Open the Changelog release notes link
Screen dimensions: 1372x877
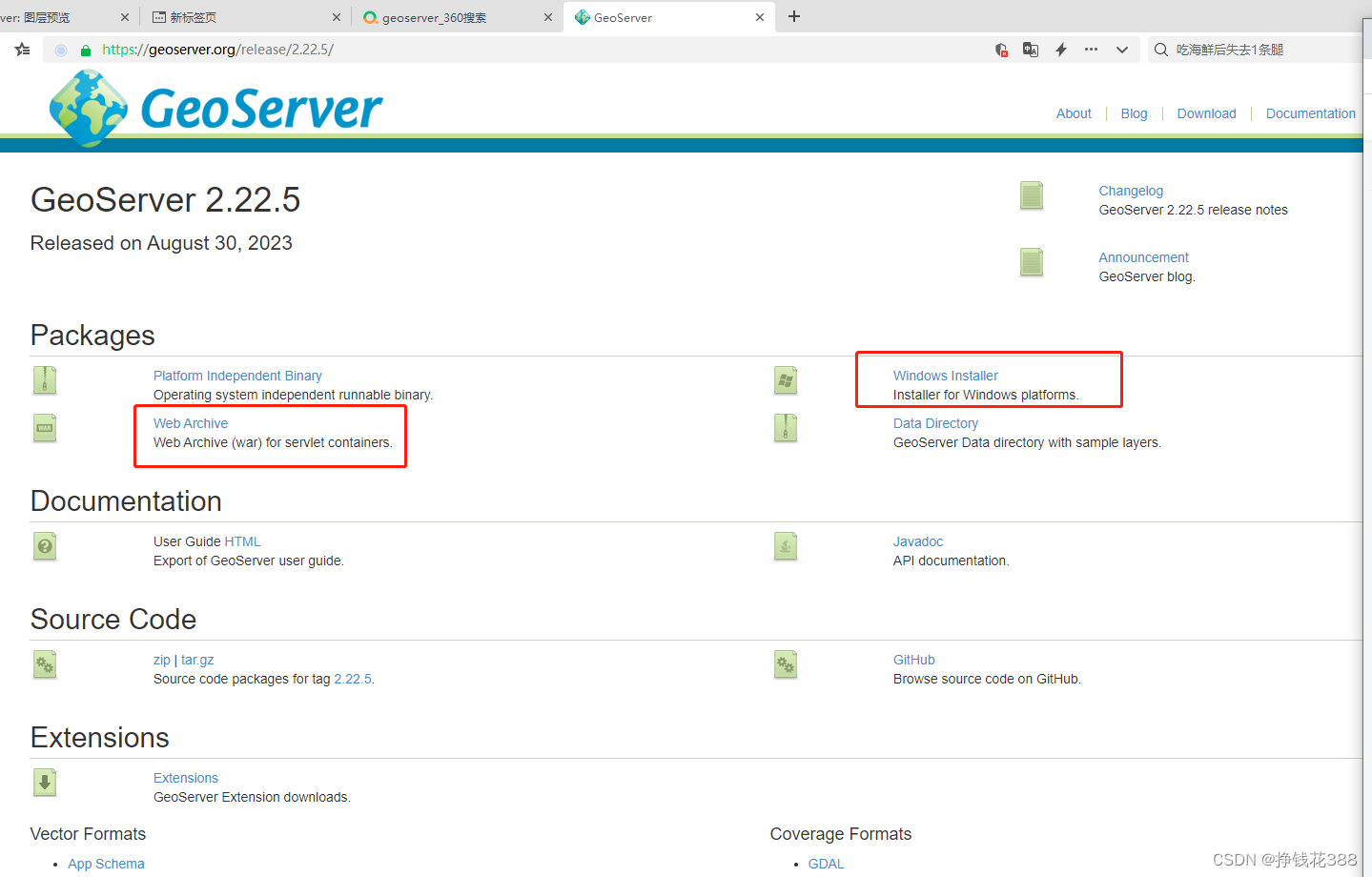(1130, 191)
